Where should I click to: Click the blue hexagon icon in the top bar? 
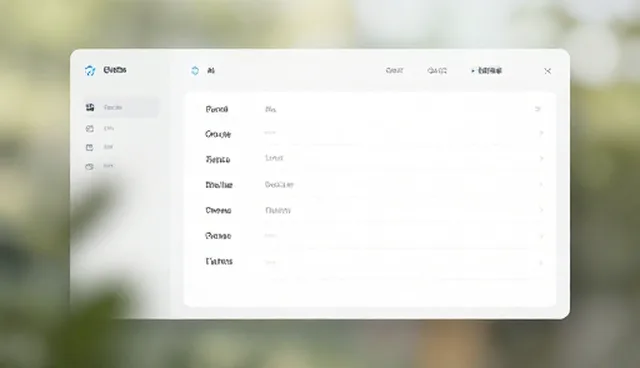click(x=195, y=71)
